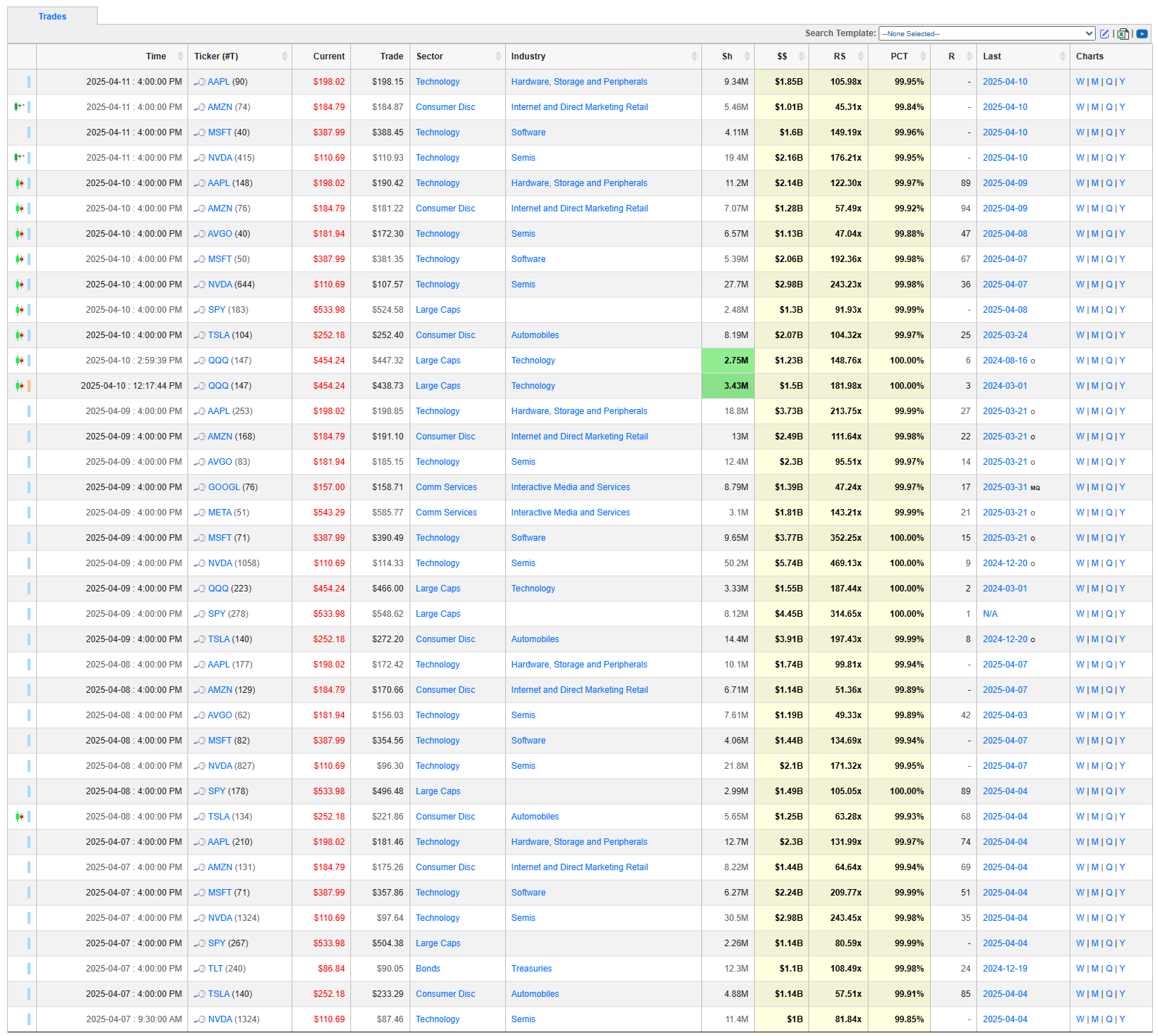Viewport: 1158px width, 1036px height.
Task: Click candlestick icon on NVDA (415) row
Action: [x=20, y=158]
